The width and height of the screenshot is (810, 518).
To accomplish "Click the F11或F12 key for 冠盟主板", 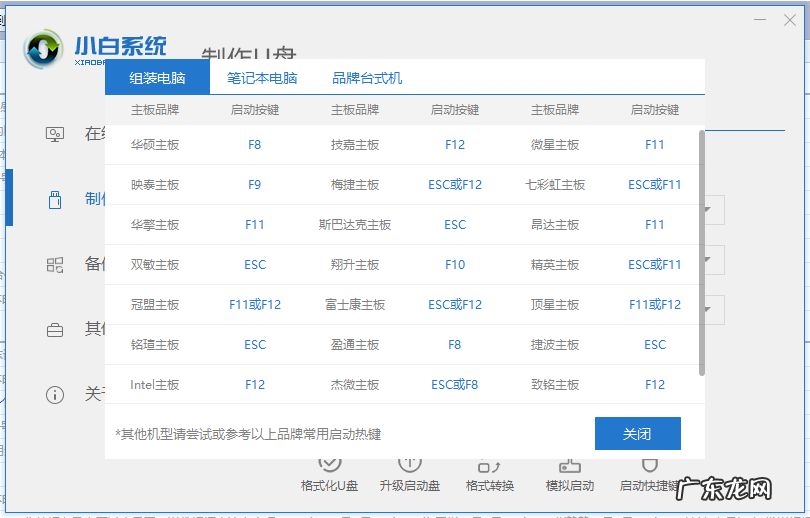I will pos(255,305).
